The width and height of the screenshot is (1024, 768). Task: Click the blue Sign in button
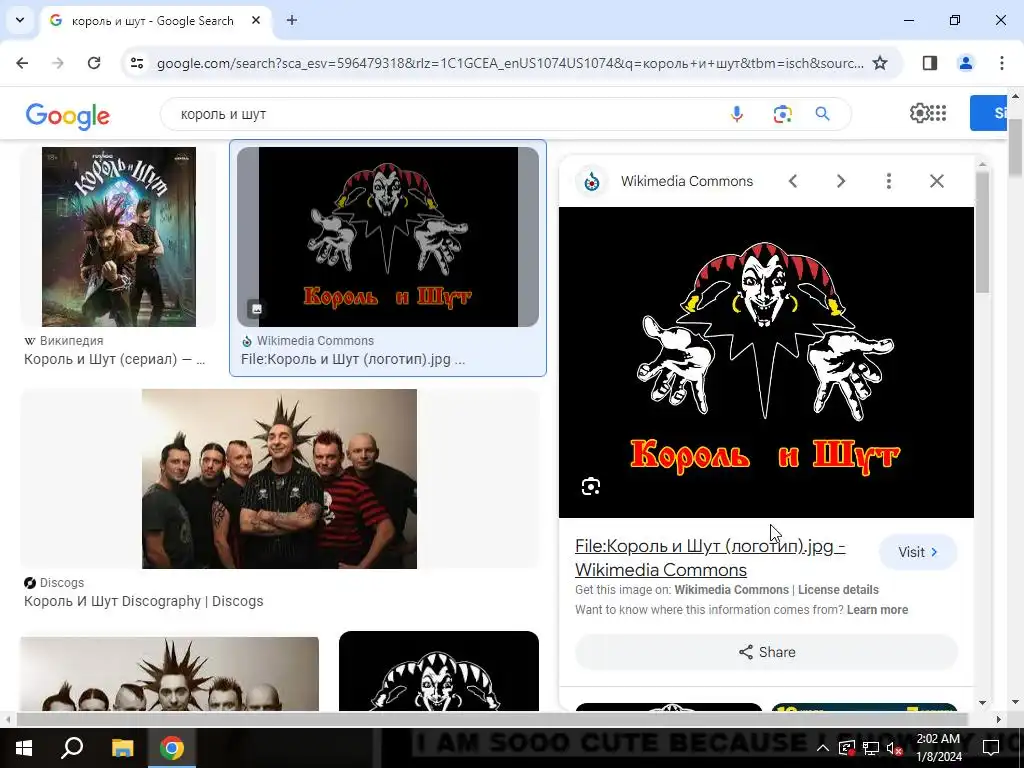point(988,113)
